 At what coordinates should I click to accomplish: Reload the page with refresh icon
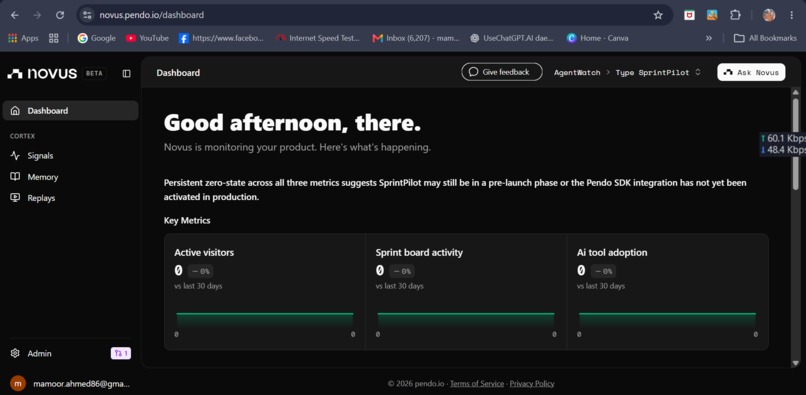(60, 15)
